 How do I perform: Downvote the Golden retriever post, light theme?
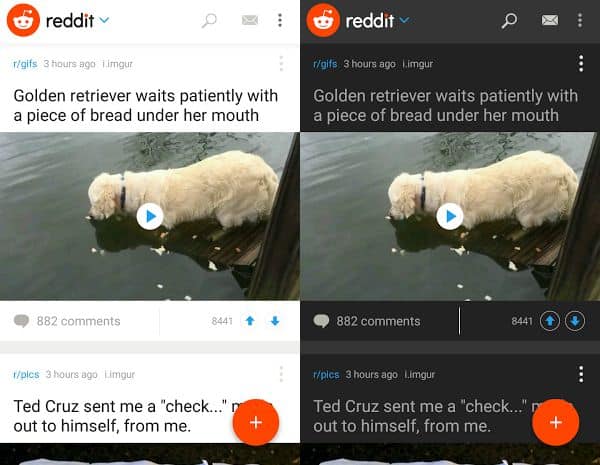click(x=275, y=321)
